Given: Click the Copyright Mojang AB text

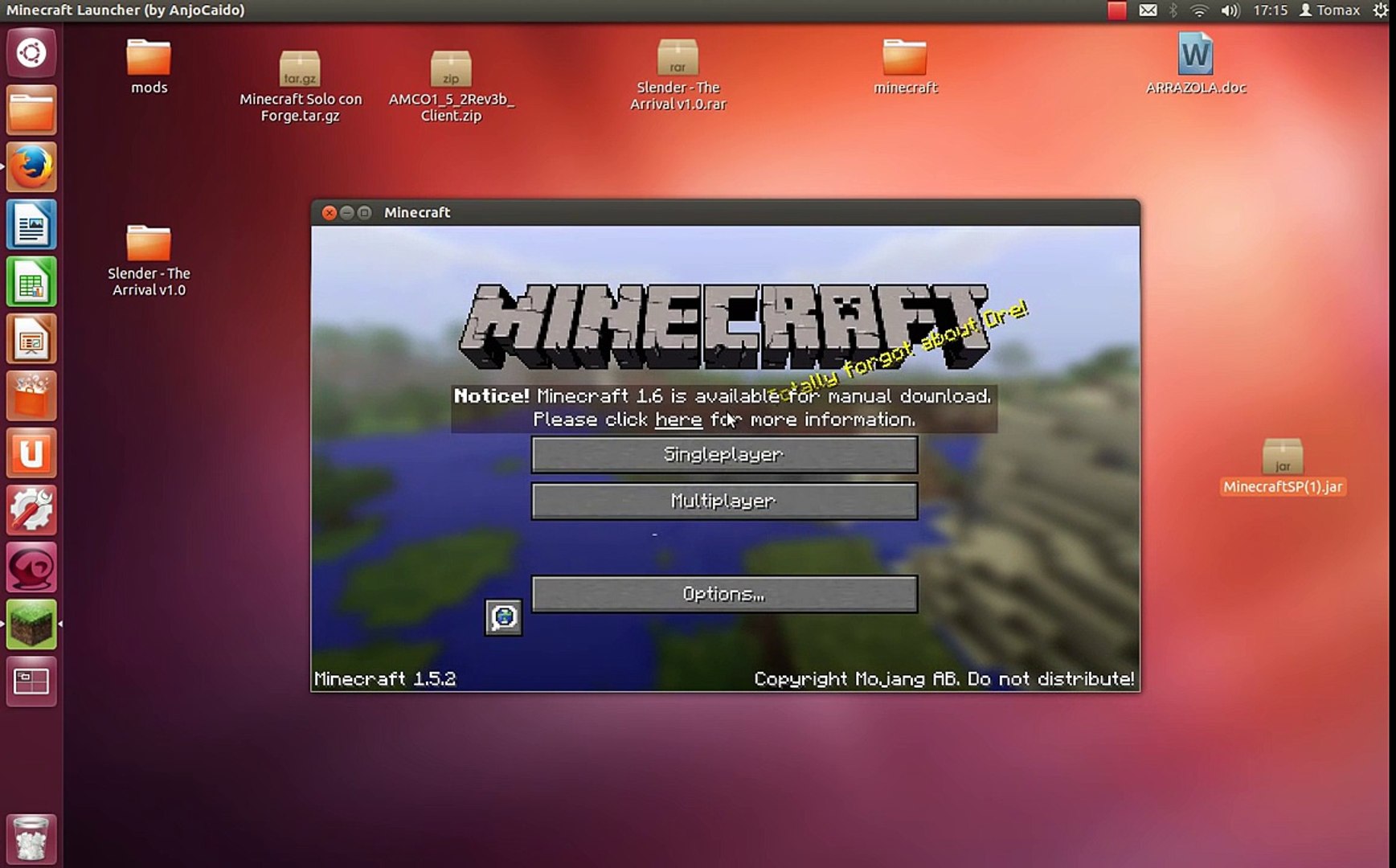Looking at the screenshot, I should pyautogui.click(x=944, y=679).
